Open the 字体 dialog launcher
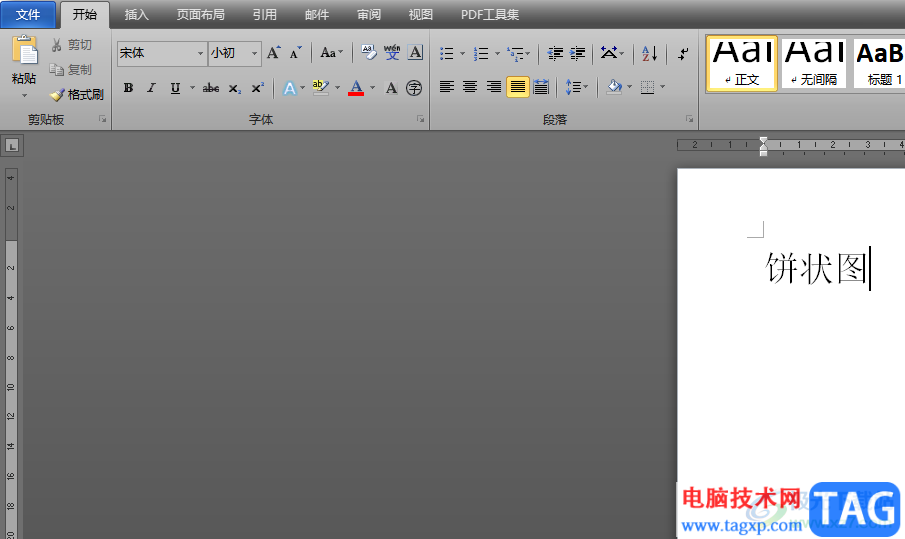This screenshot has height=539, width=905. [x=421, y=119]
